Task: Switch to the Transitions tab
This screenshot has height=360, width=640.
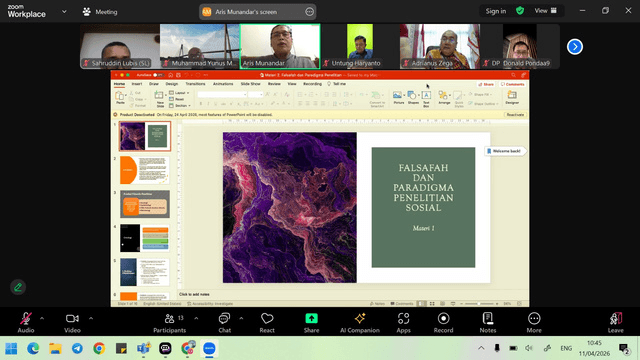Action: click(195, 84)
